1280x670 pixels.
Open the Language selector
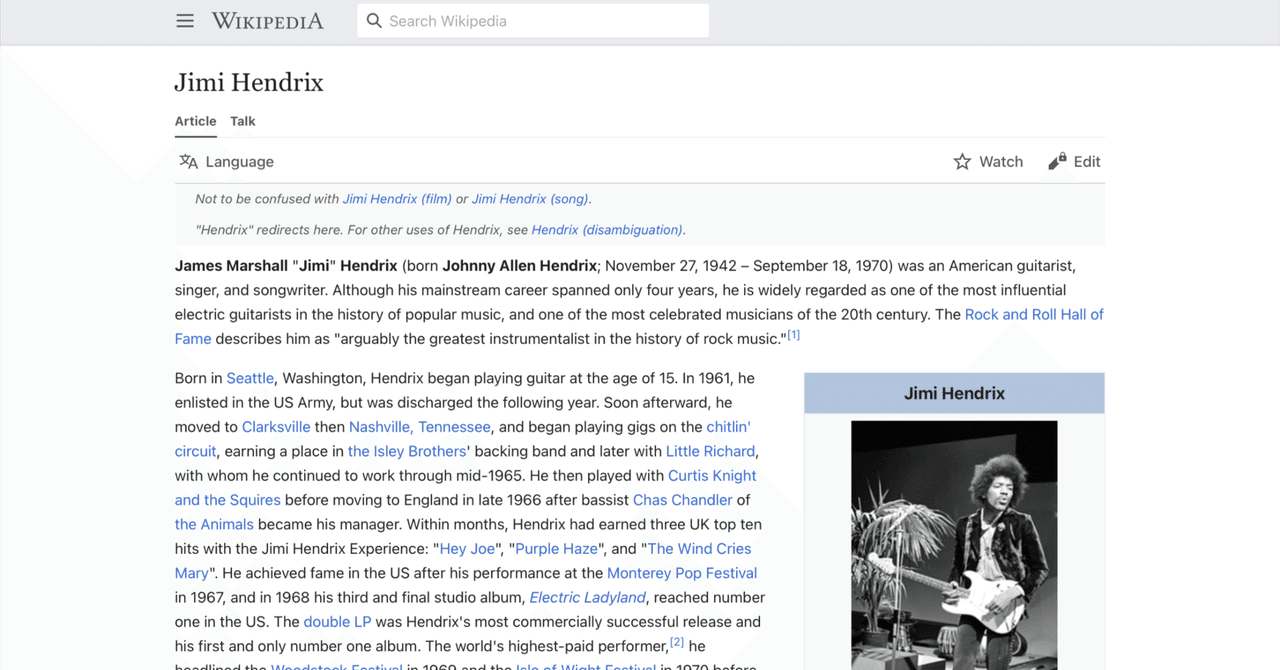226,161
